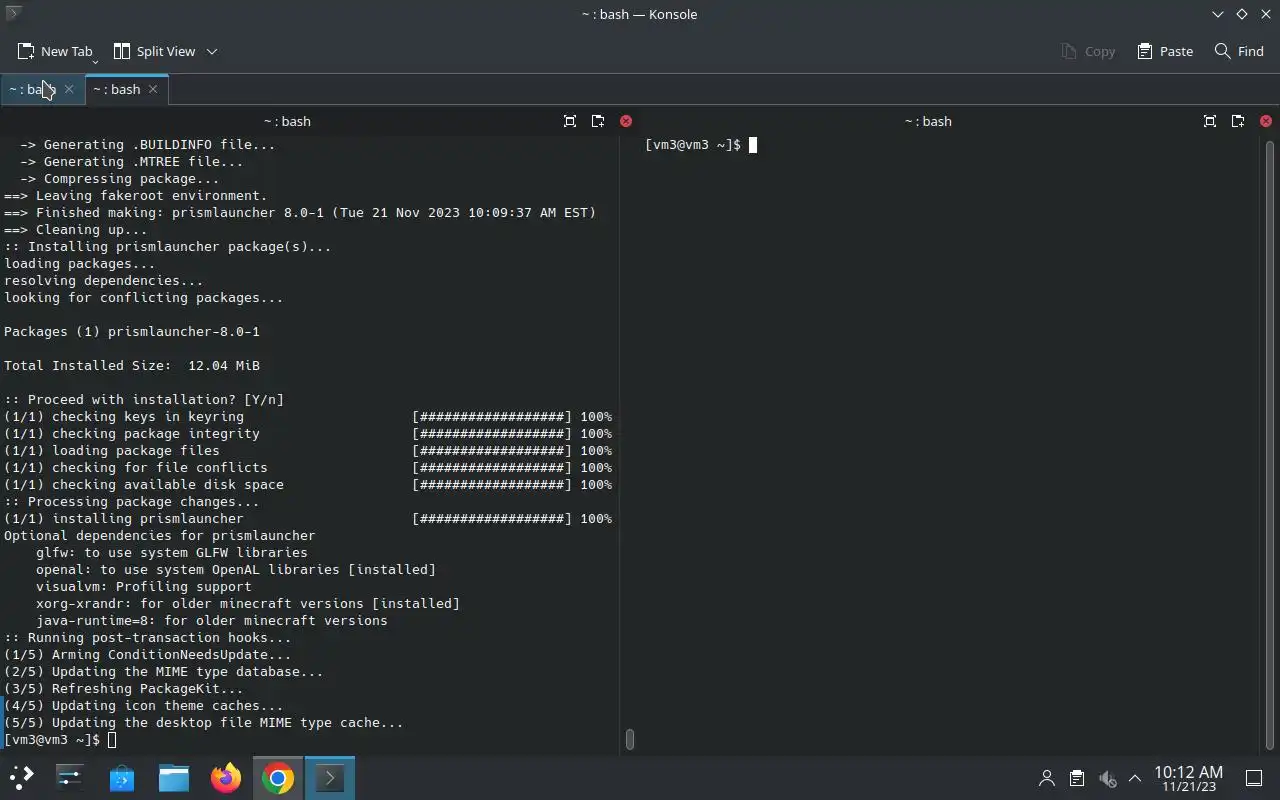Close the left terminal split pane
Image resolution: width=1280 pixels, height=800 pixels.
click(626, 121)
